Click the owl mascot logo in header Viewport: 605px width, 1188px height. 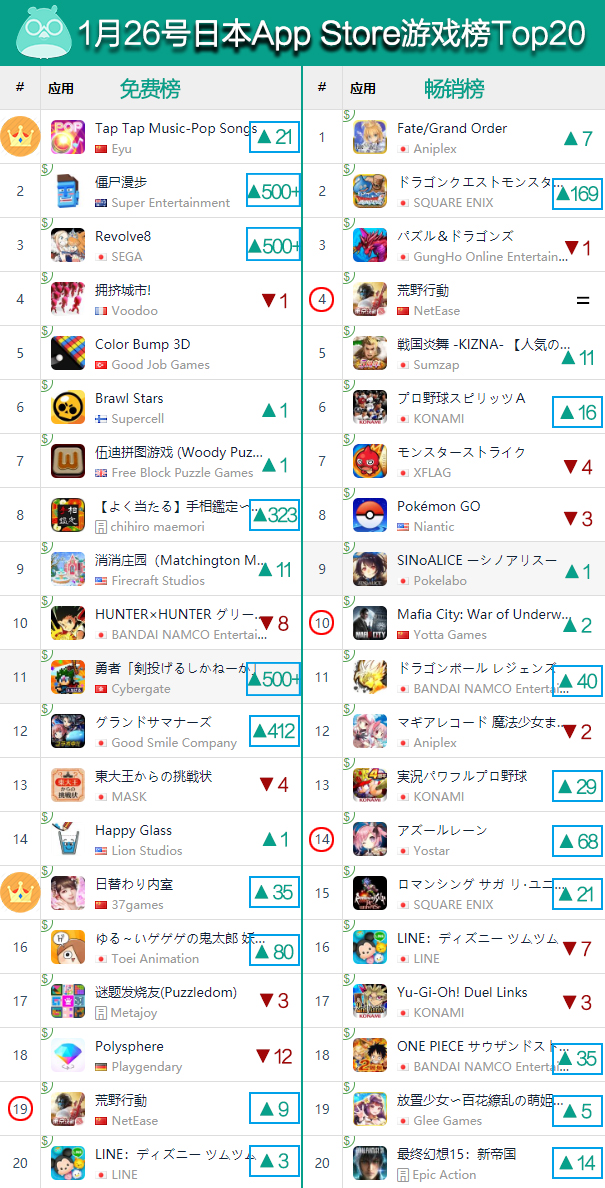point(40,33)
